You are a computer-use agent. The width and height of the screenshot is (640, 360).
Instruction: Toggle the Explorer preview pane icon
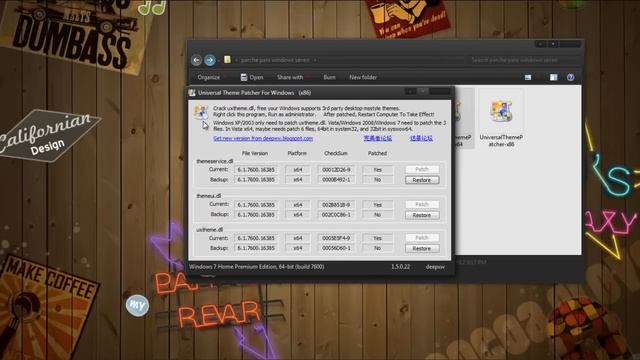[553, 77]
